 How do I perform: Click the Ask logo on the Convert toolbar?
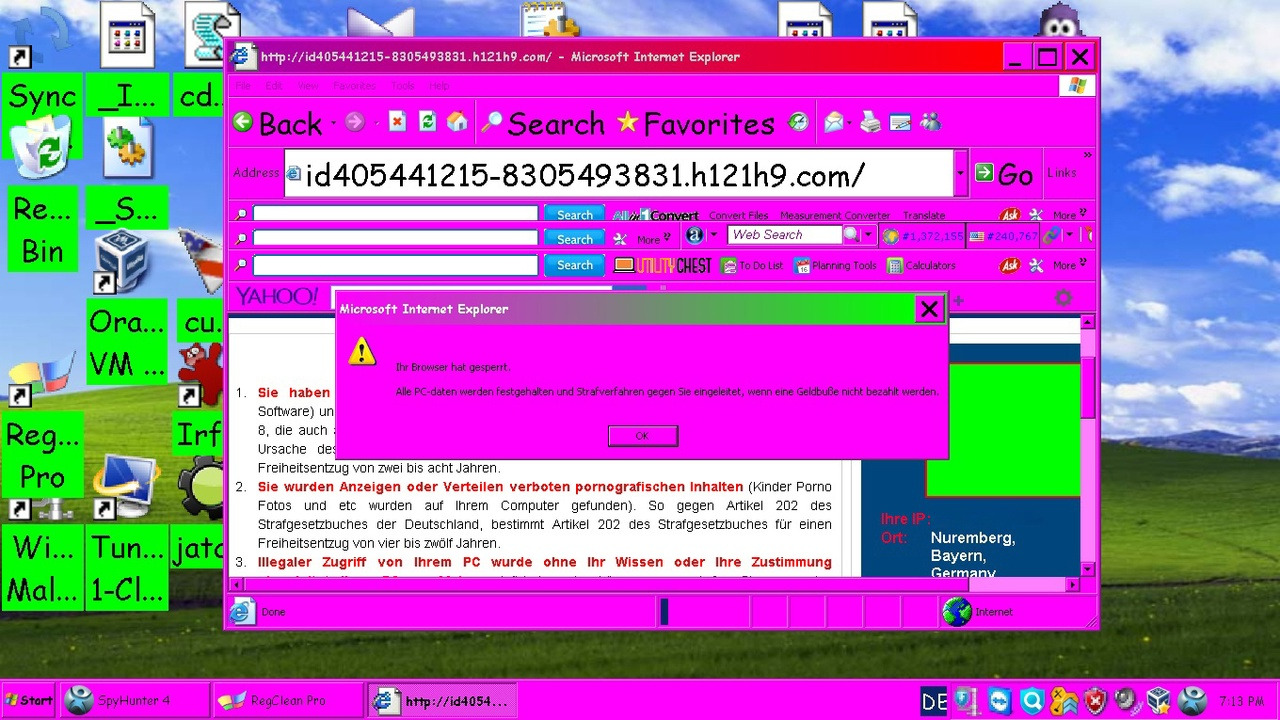tap(1010, 215)
